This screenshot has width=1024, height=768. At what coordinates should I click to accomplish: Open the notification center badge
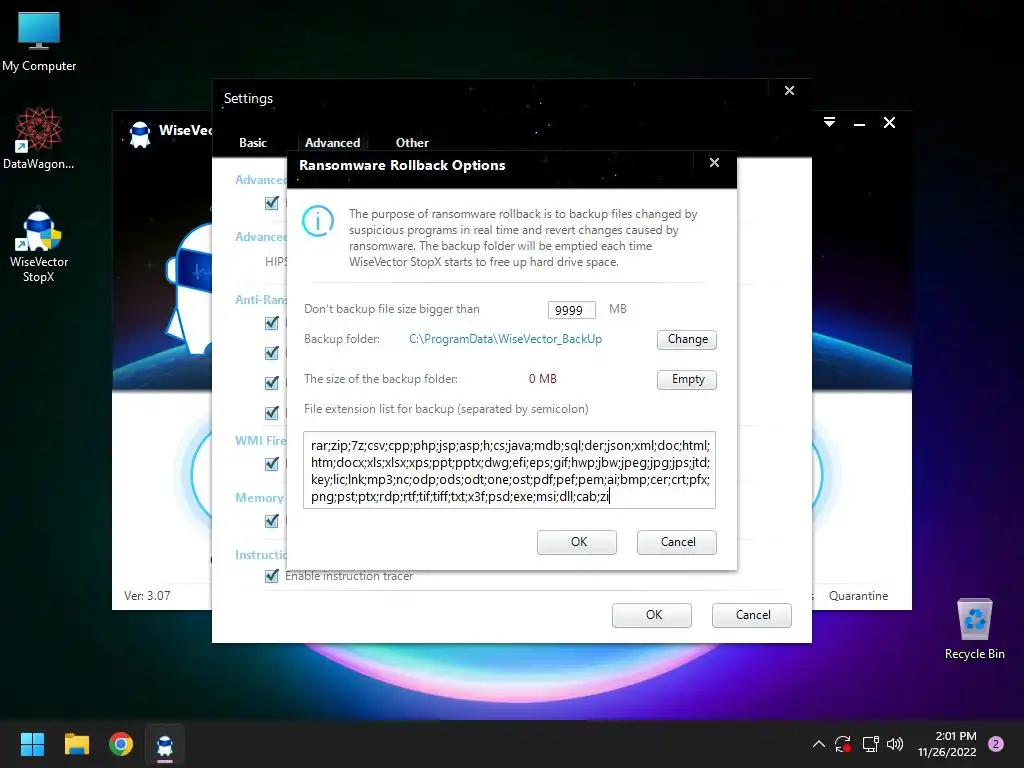pos(996,743)
